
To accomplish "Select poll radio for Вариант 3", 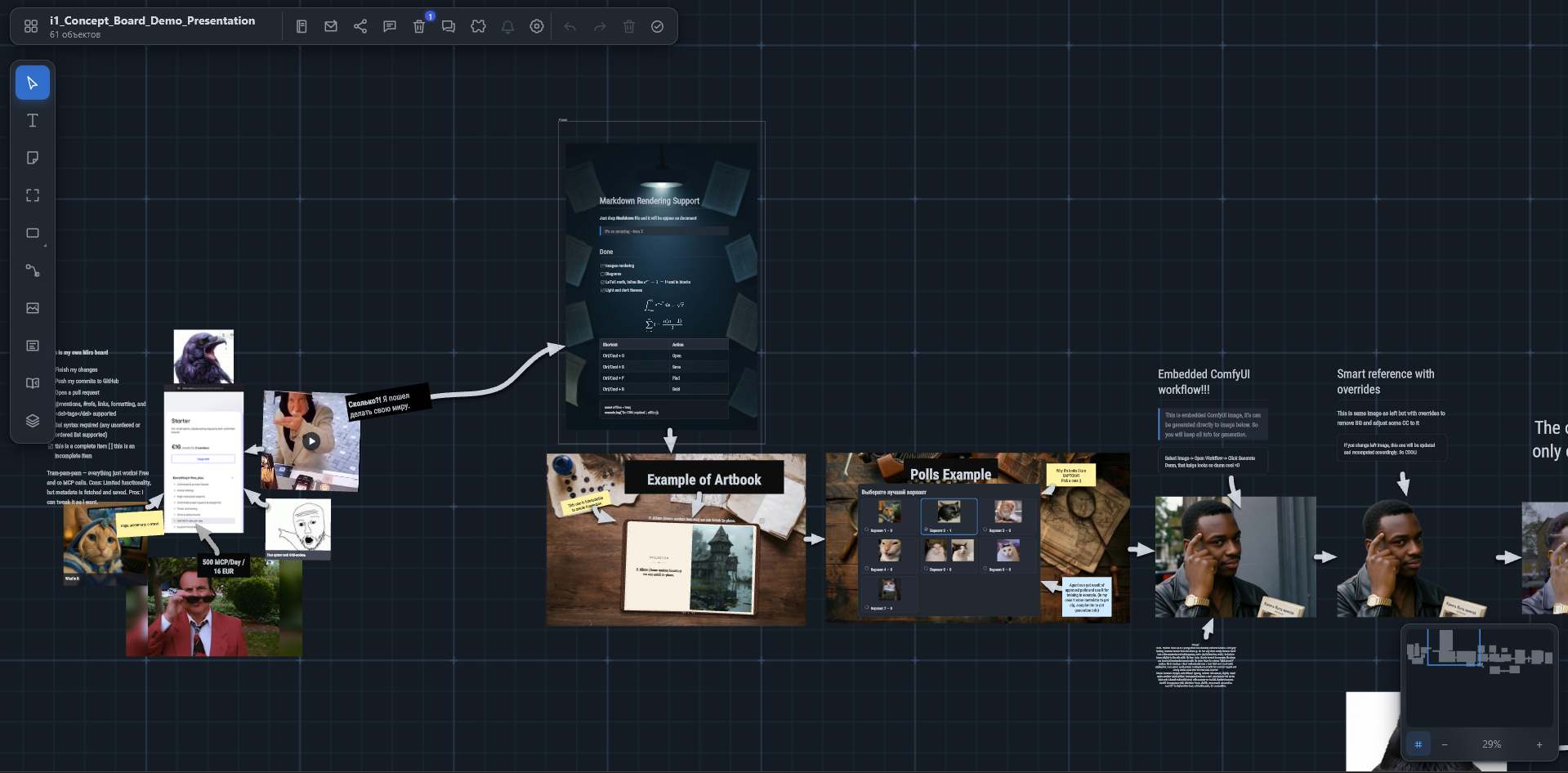I will pyautogui.click(x=985, y=529).
